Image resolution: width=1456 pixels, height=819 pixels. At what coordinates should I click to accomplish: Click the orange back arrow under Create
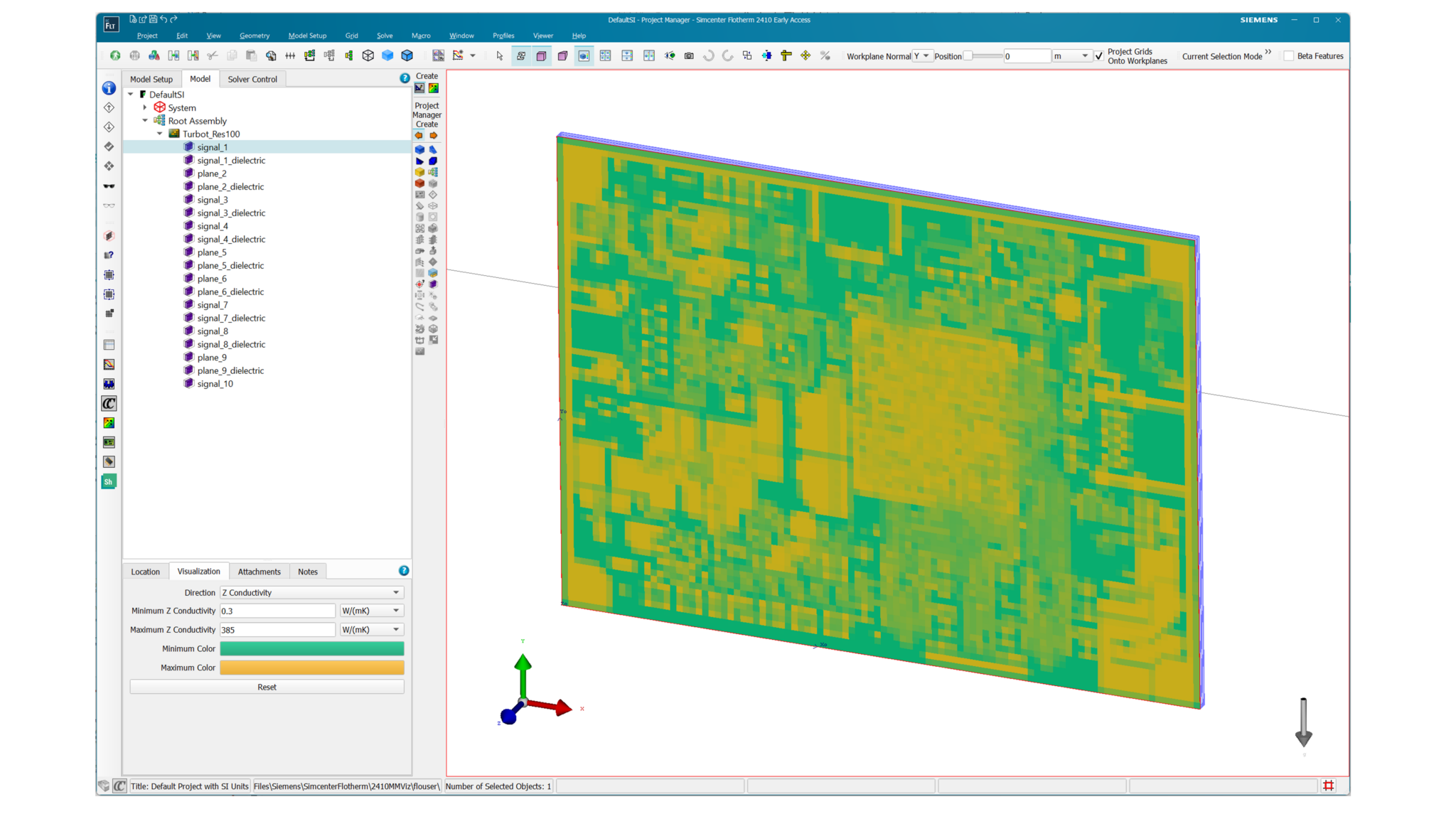pyautogui.click(x=419, y=135)
